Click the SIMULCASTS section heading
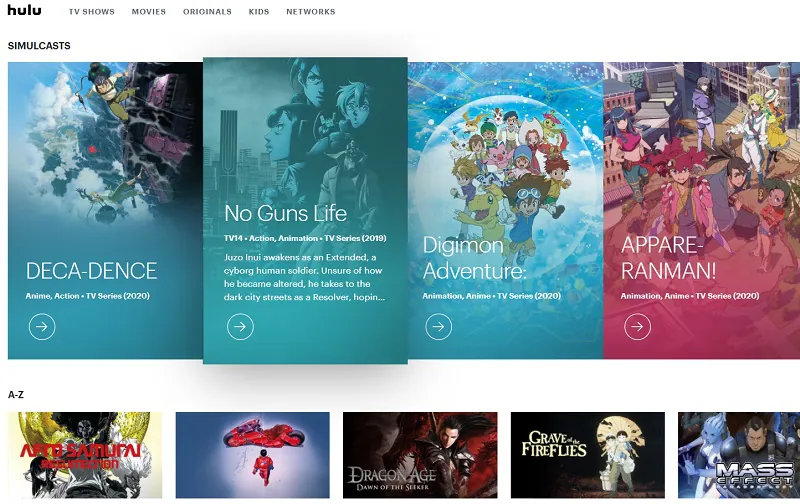 pyautogui.click(x=39, y=45)
